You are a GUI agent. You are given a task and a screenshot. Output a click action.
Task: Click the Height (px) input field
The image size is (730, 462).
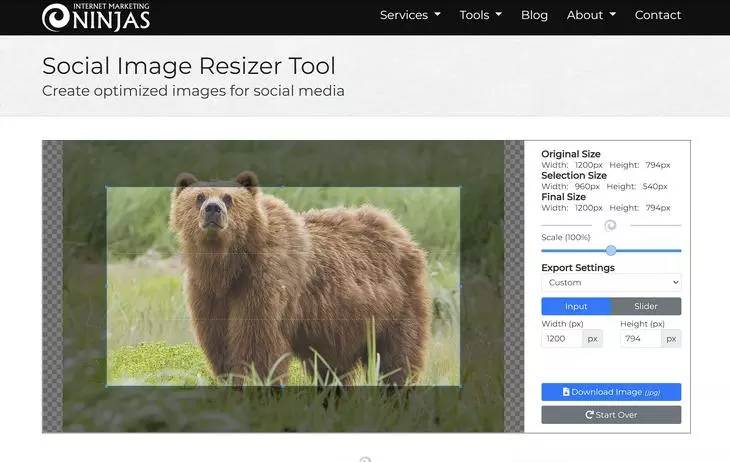point(641,339)
